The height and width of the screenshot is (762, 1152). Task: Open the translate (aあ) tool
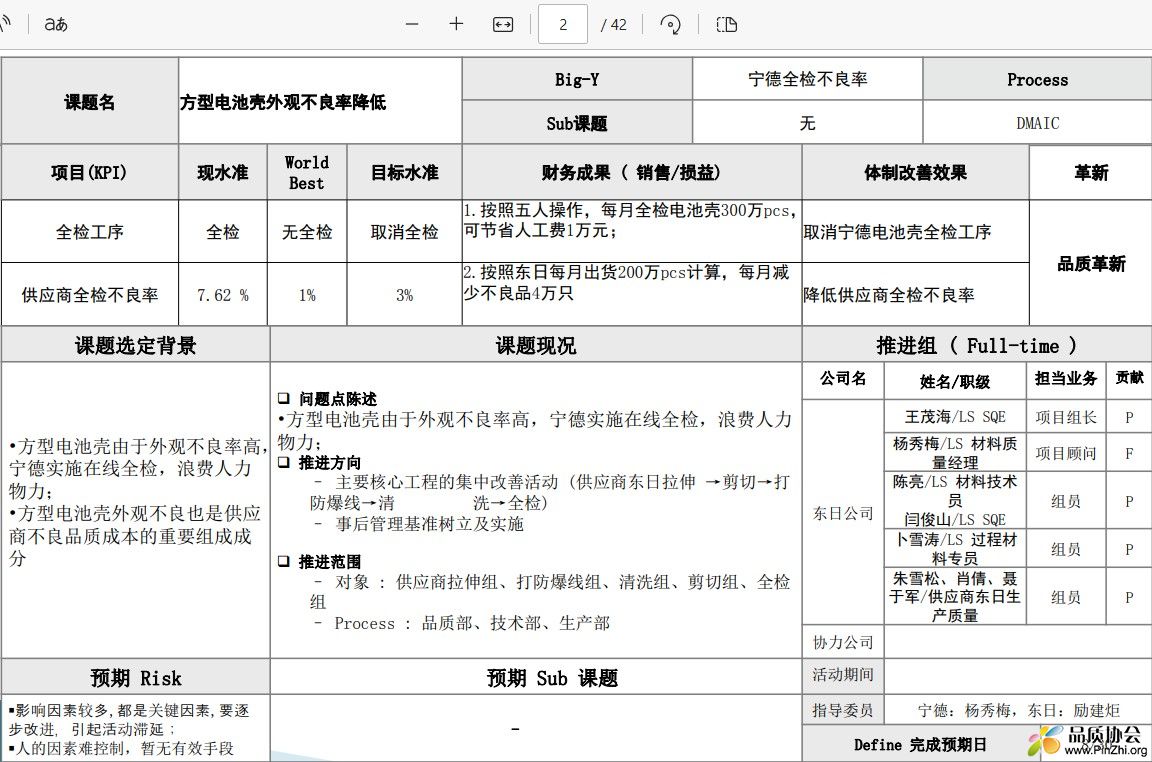click(56, 24)
